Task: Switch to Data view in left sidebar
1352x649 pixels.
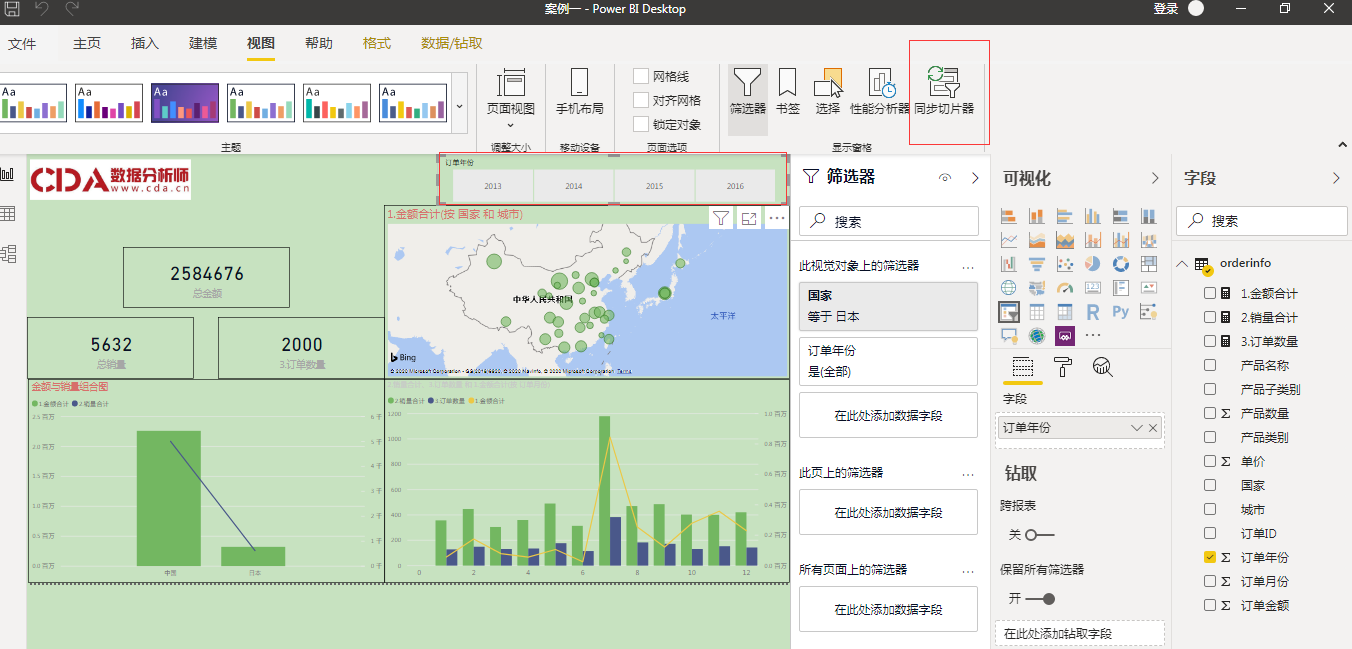Action: click(8, 214)
